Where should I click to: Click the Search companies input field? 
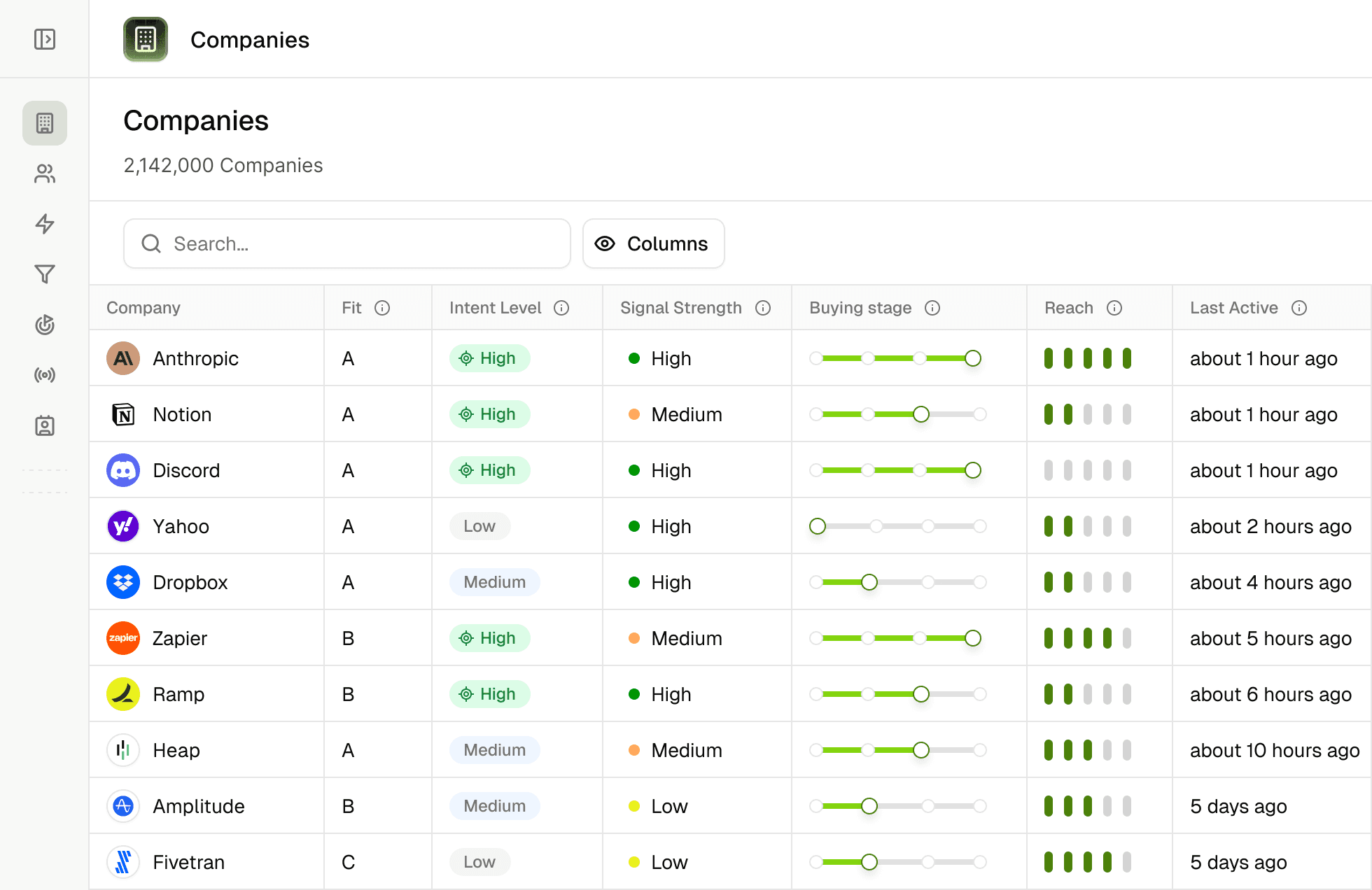pos(347,243)
